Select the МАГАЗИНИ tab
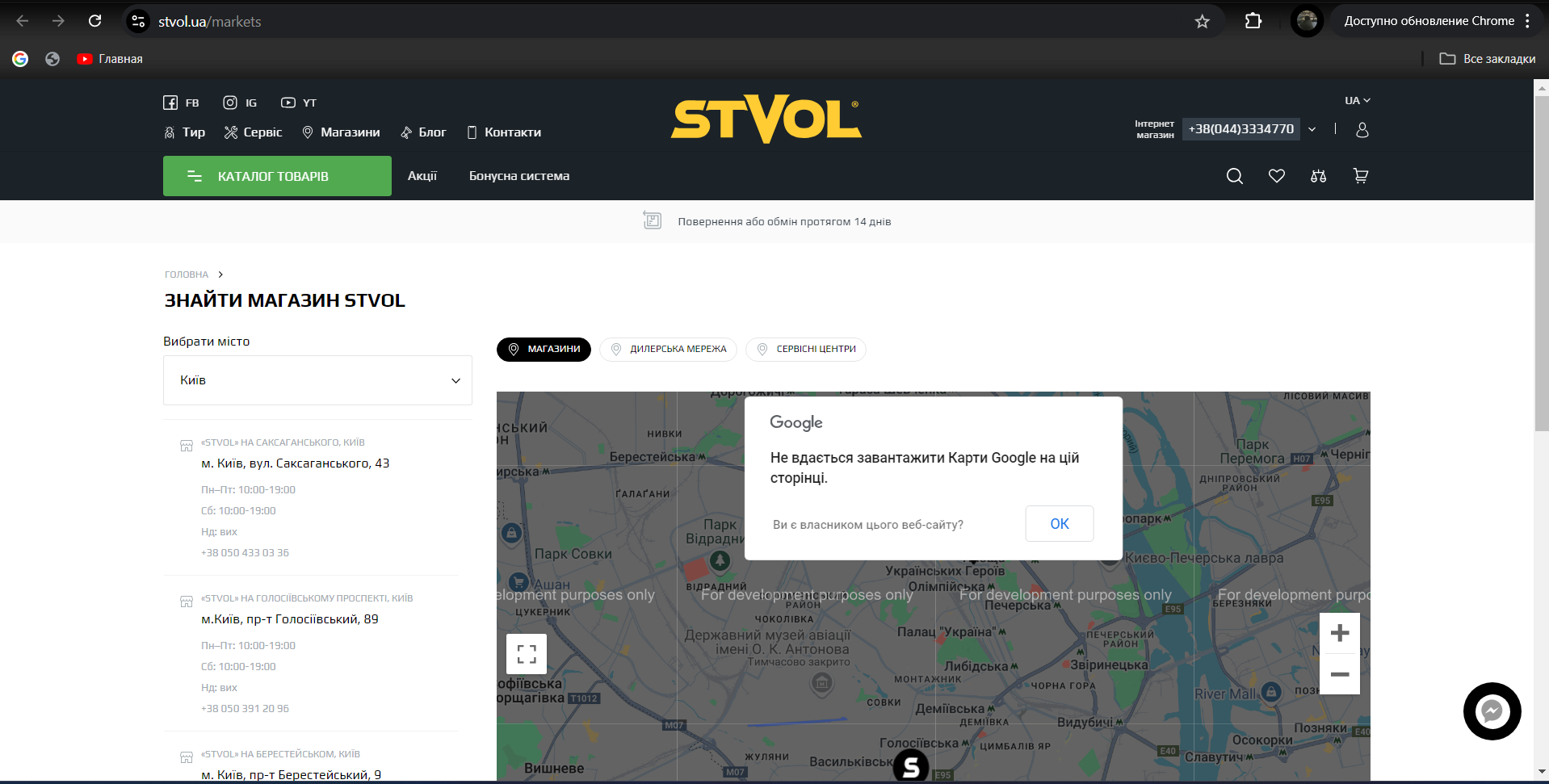 coord(544,350)
